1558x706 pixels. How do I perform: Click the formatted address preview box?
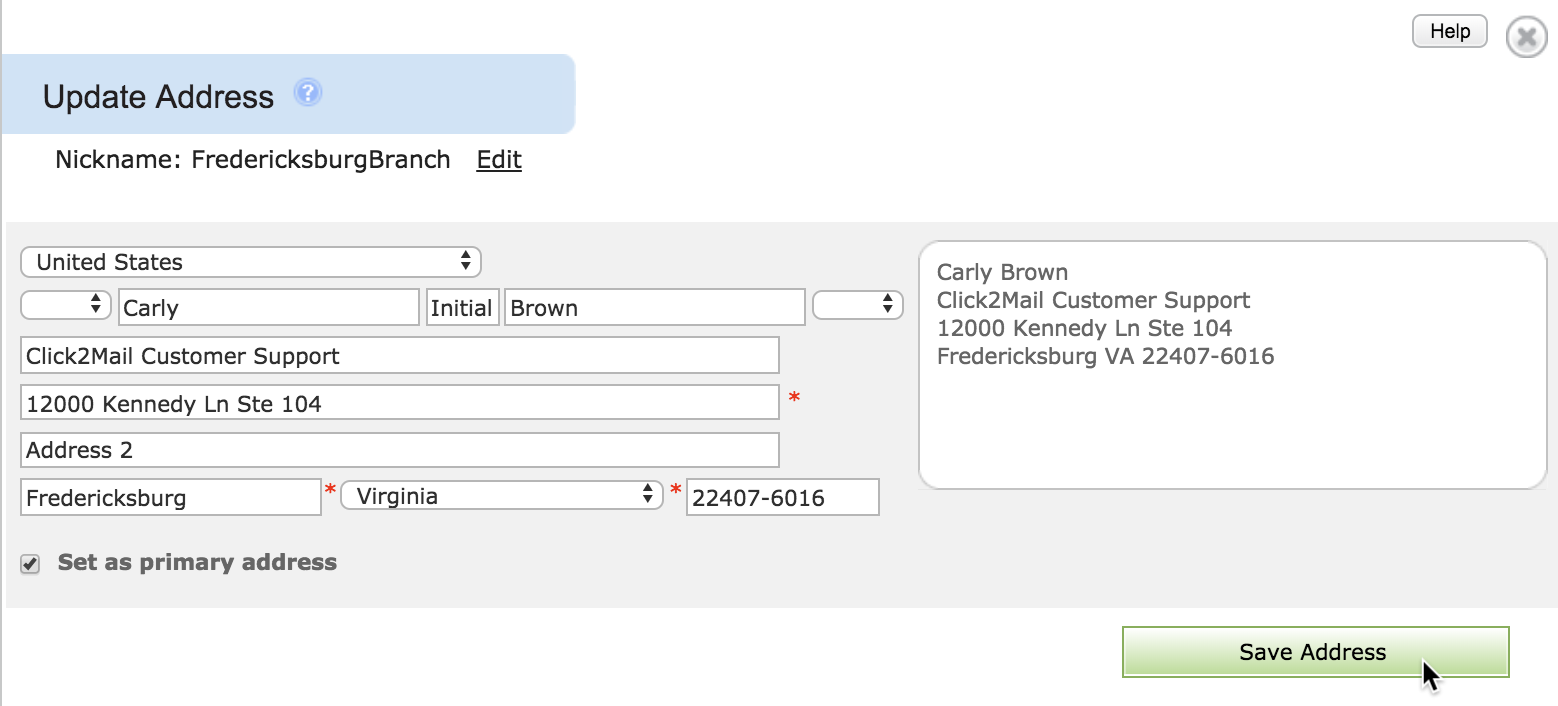[1232, 365]
